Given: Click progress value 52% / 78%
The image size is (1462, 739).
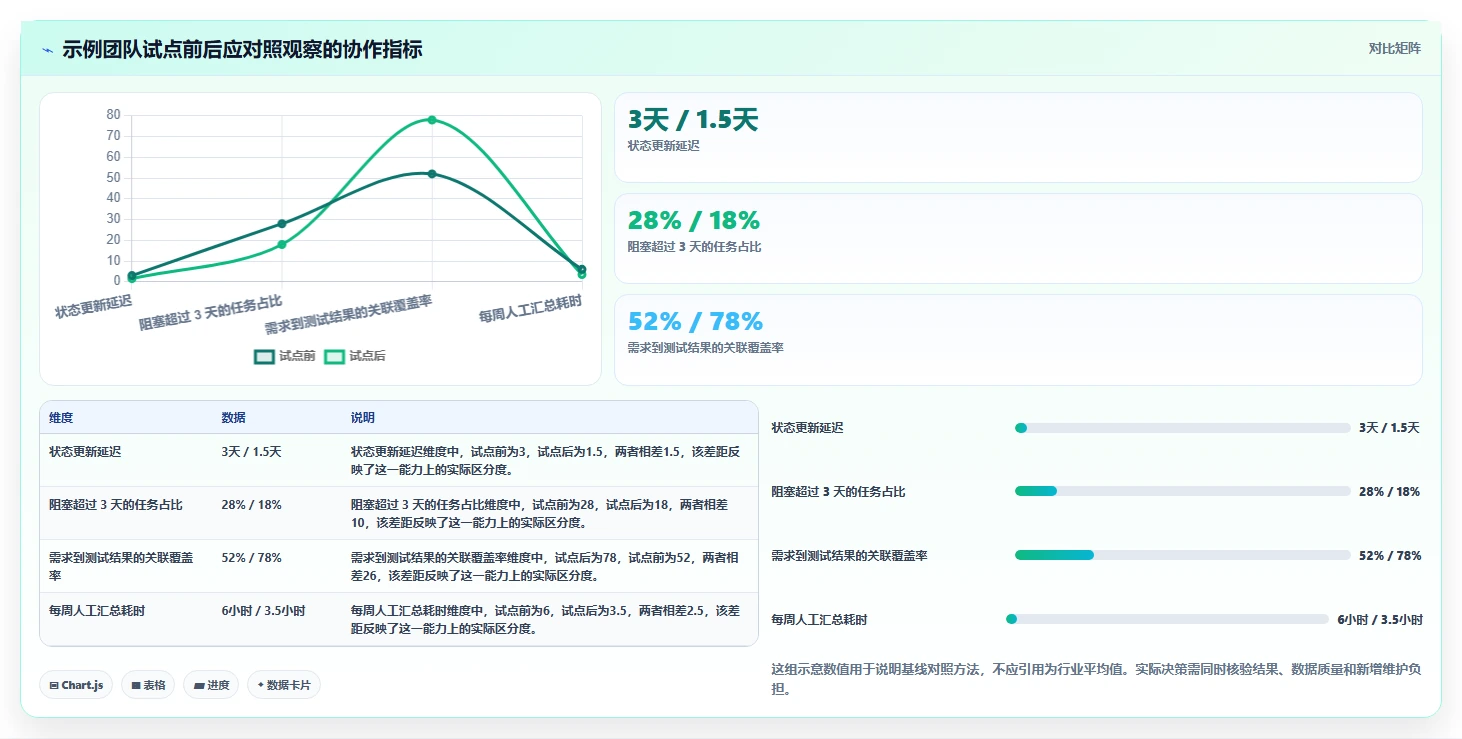Looking at the screenshot, I should (x=1390, y=555).
